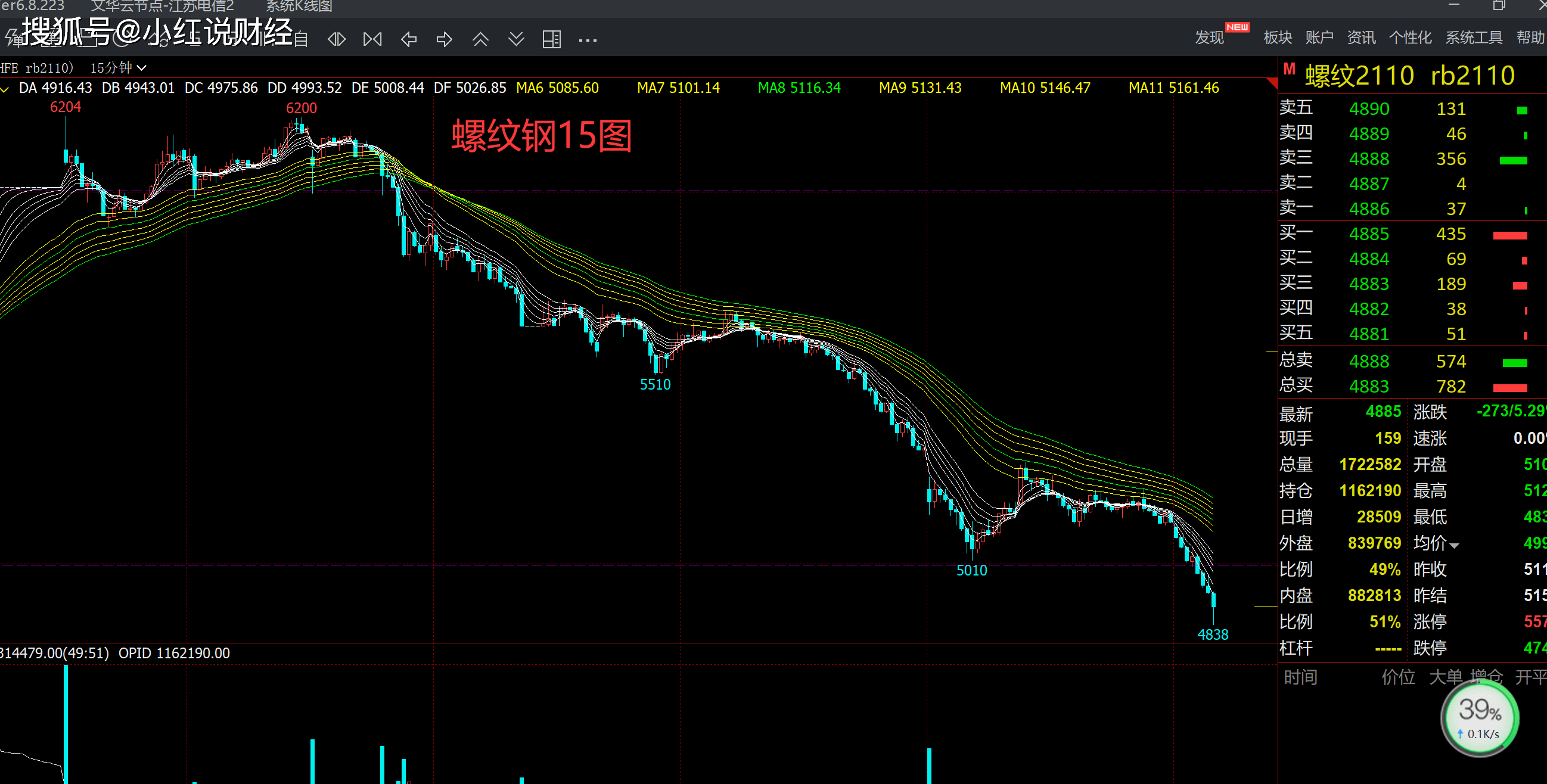Screen dimensions: 1547x784
Task: Click the double up chevron icon
Action: [480, 40]
